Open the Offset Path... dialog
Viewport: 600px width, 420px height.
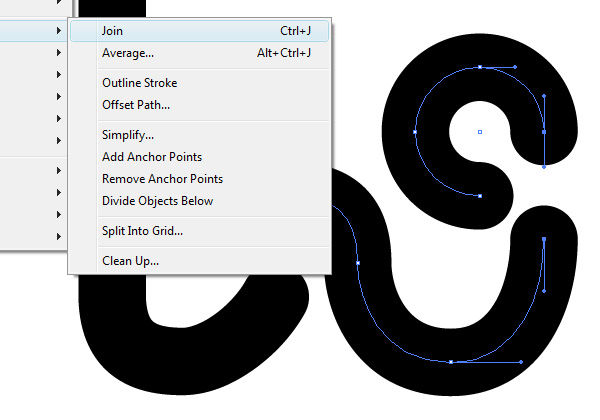pos(199,105)
